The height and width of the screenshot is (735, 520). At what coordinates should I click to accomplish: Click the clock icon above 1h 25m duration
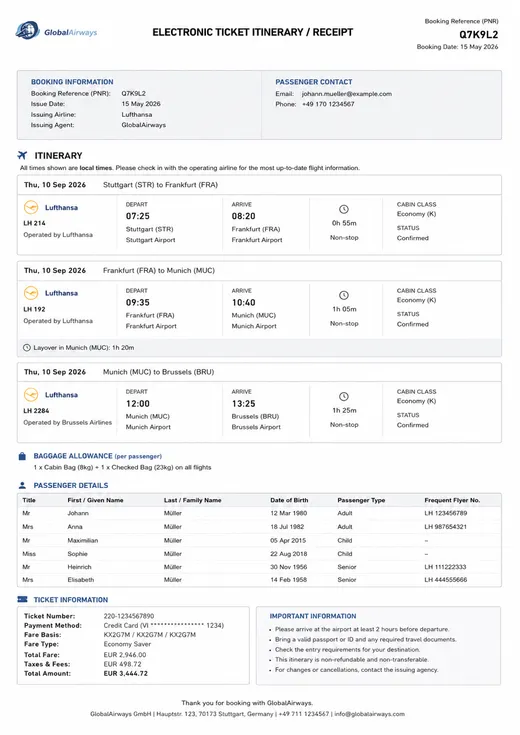click(x=344, y=397)
